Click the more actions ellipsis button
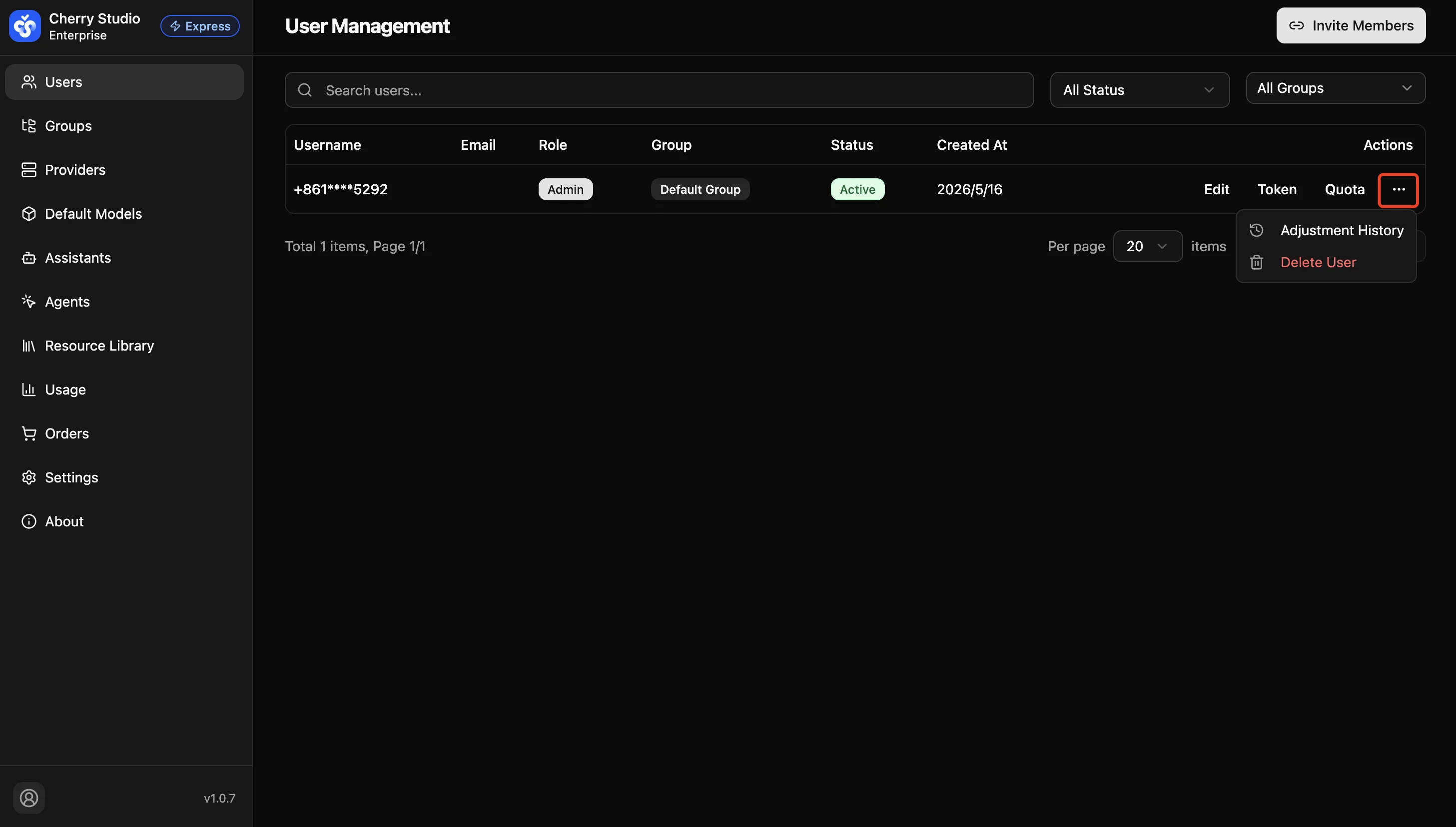1456x827 pixels. coord(1399,190)
